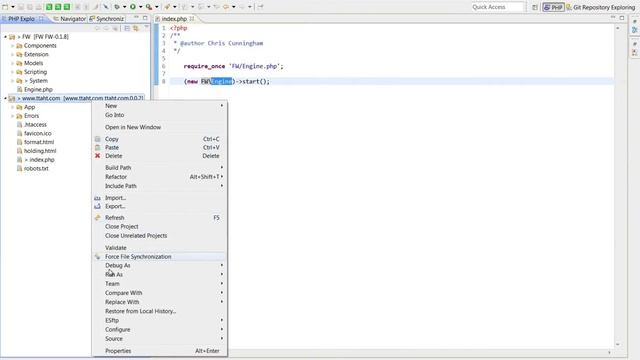Click the Print toolbar icon
Viewport: 640px width, 360px height.
pyautogui.click(x=39, y=7)
